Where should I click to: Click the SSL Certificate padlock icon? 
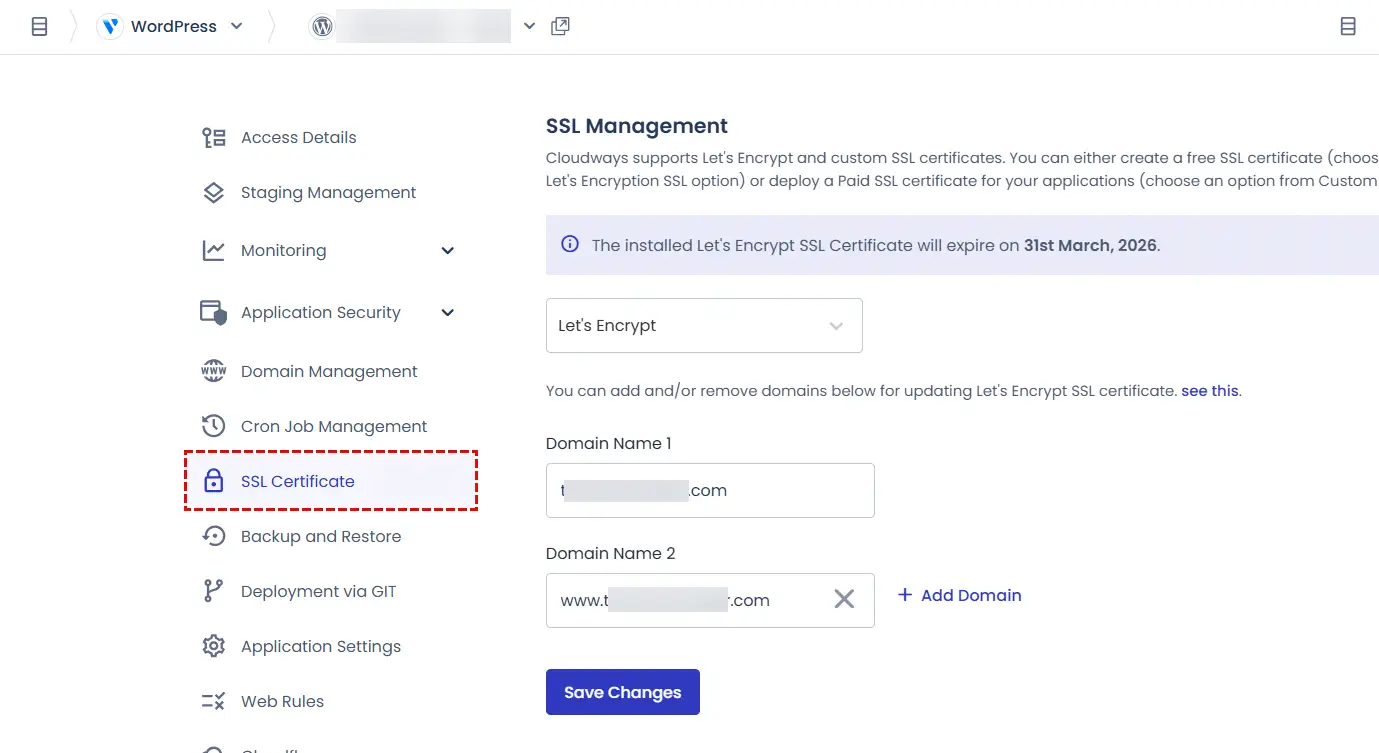tap(214, 481)
